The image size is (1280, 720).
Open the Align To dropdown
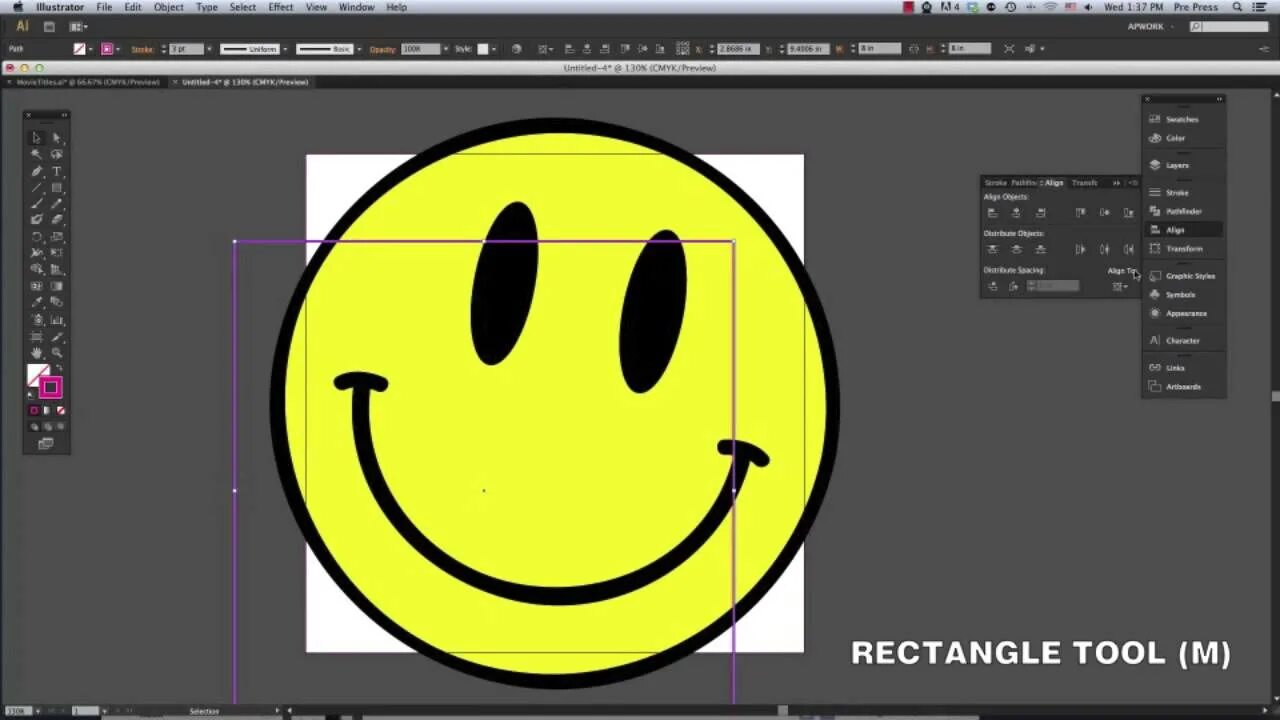click(1121, 287)
